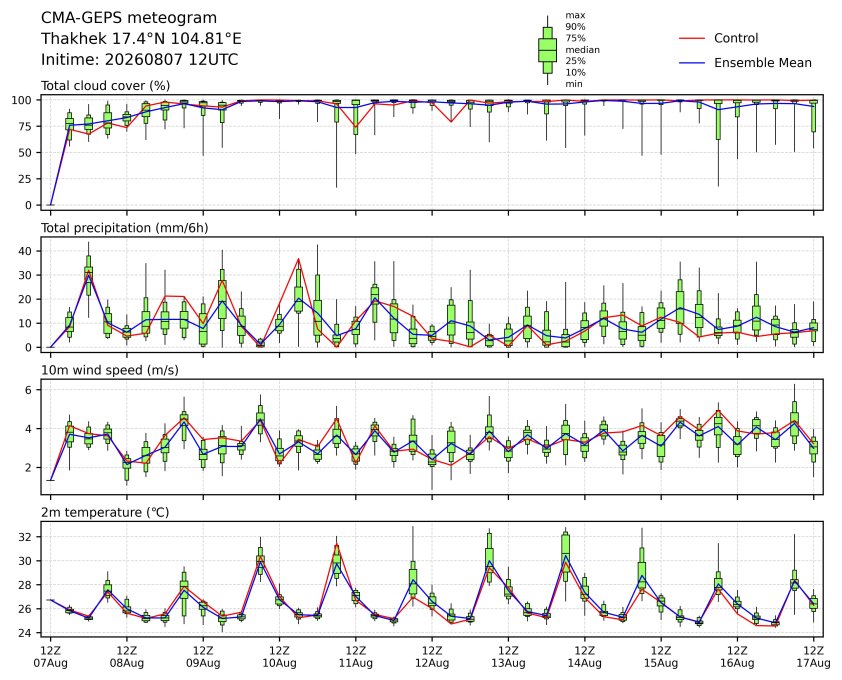Click the Thakhek 17.4°N 104.81°E location text
The image size is (842, 680).
tap(141, 39)
